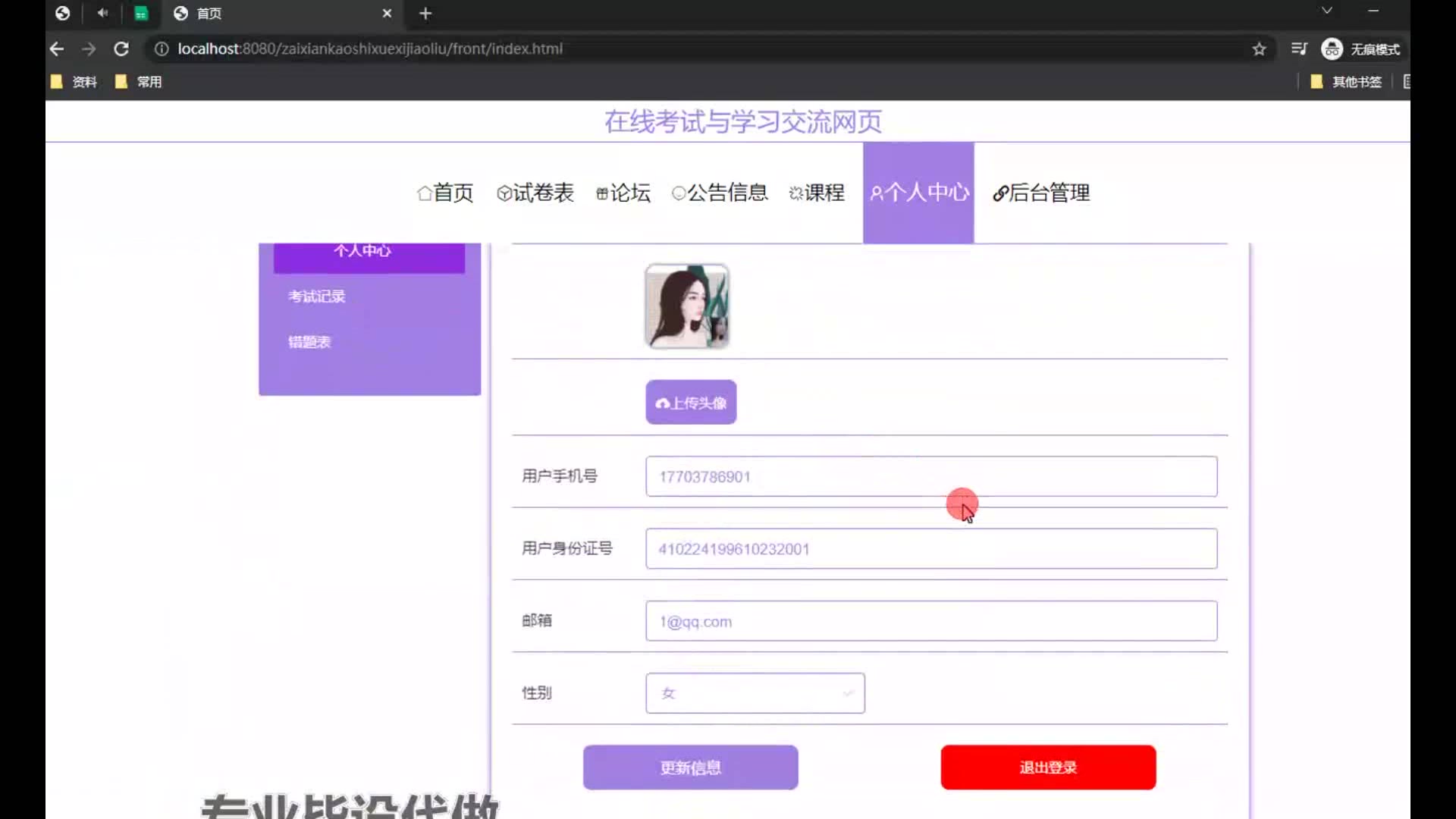Click the browser reload icon
The height and width of the screenshot is (819, 1456).
click(x=121, y=49)
